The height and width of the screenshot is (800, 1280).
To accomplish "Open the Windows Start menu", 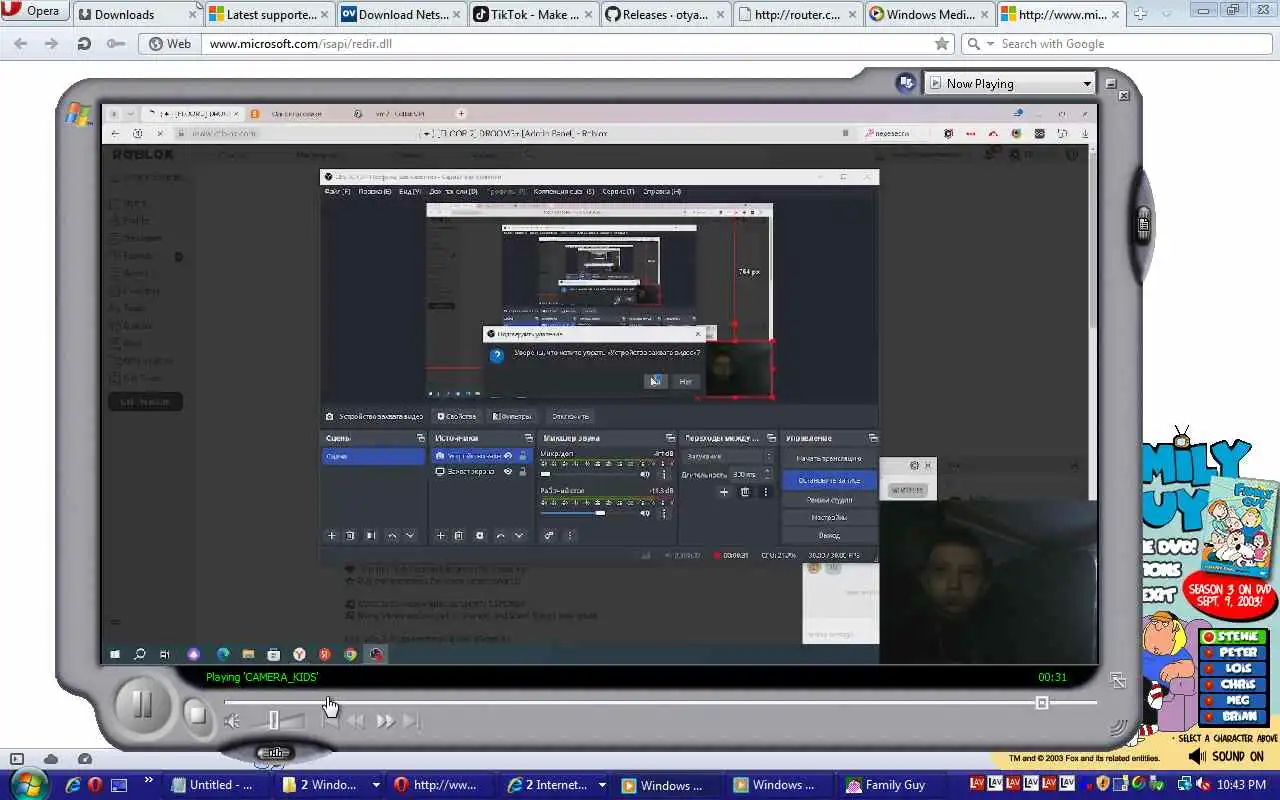I will 28,783.
